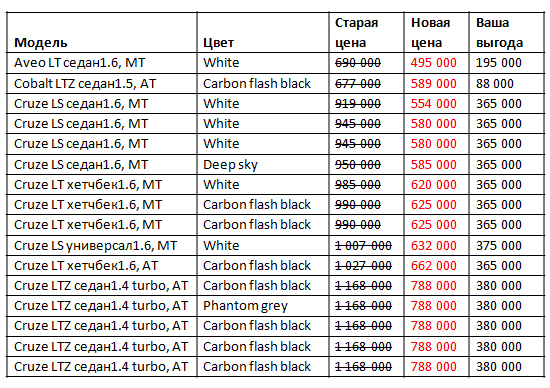This screenshot has height=388, width=550.
Task: Click the savings value 88 000
Action: pyautogui.click(x=495, y=83)
